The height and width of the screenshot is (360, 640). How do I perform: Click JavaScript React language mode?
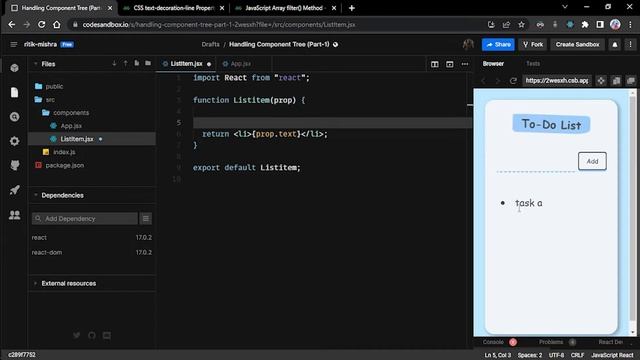(612, 355)
